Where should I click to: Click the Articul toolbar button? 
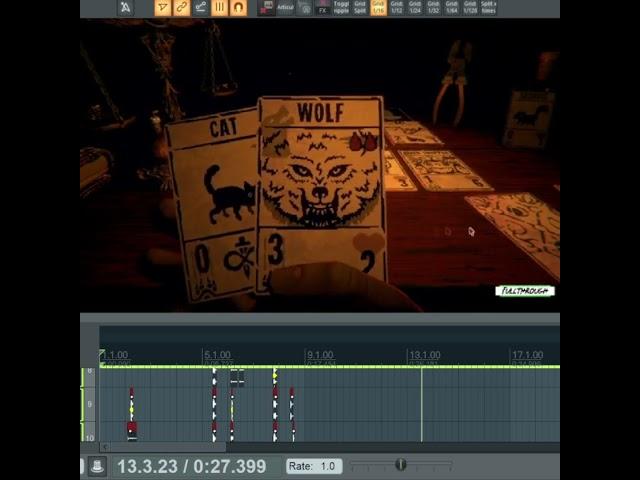(x=285, y=8)
